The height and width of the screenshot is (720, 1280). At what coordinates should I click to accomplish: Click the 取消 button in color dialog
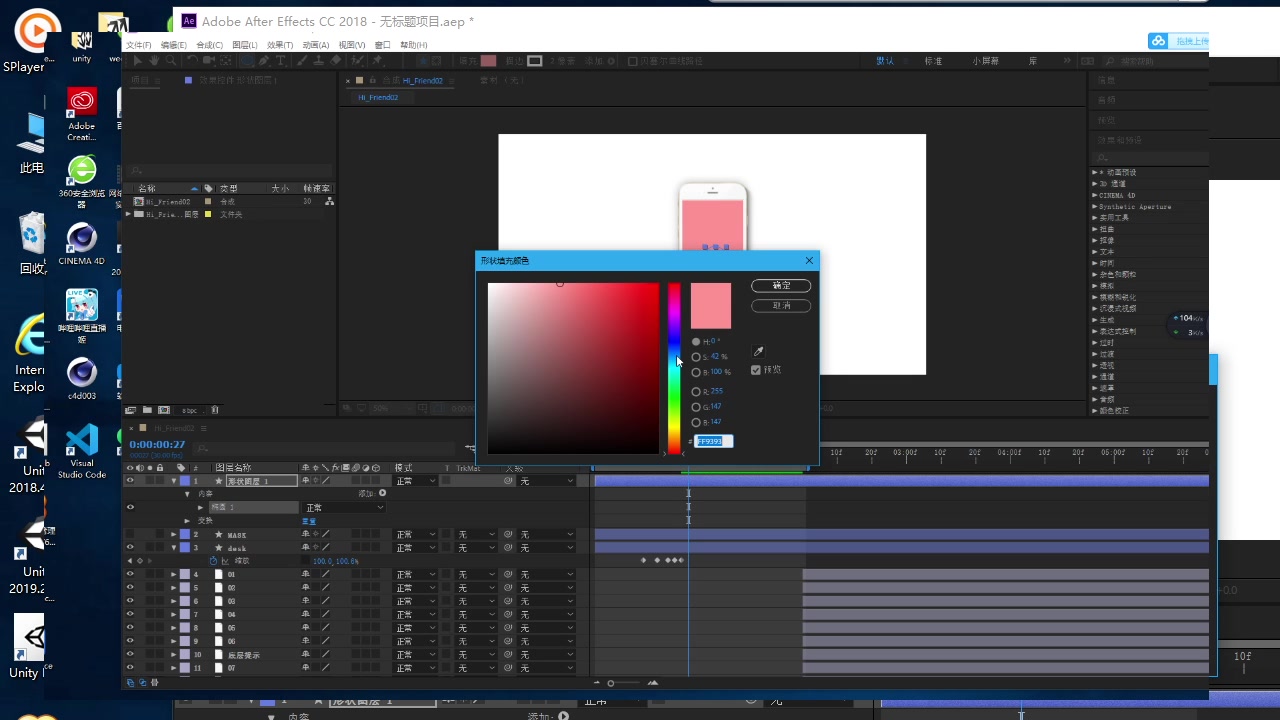point(781,305)
